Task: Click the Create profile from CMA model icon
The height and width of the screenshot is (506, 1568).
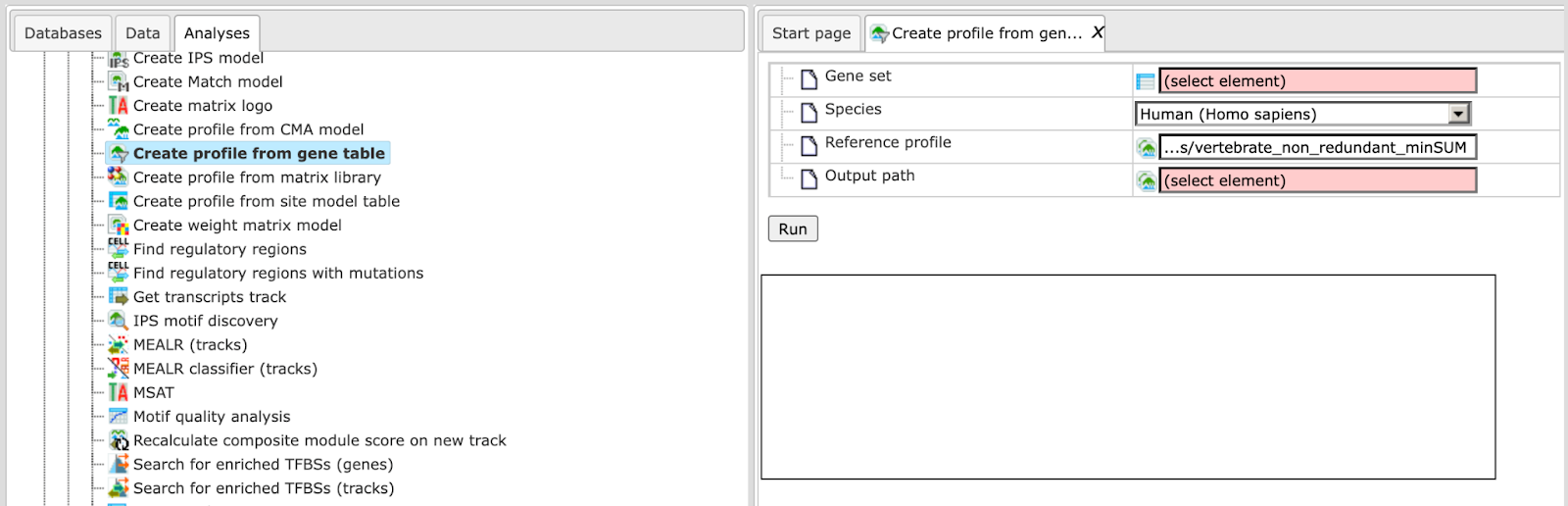Action: click(x=119, y=129)
